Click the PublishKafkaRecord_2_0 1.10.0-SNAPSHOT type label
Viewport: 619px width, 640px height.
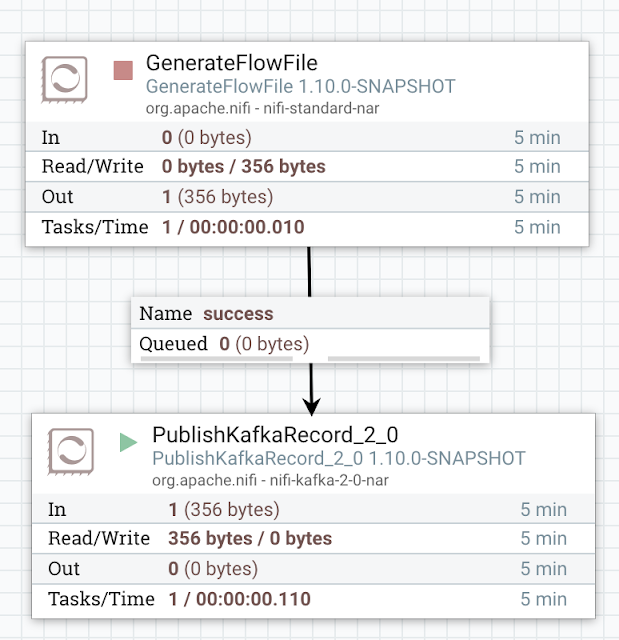click(x=339, y=458)
